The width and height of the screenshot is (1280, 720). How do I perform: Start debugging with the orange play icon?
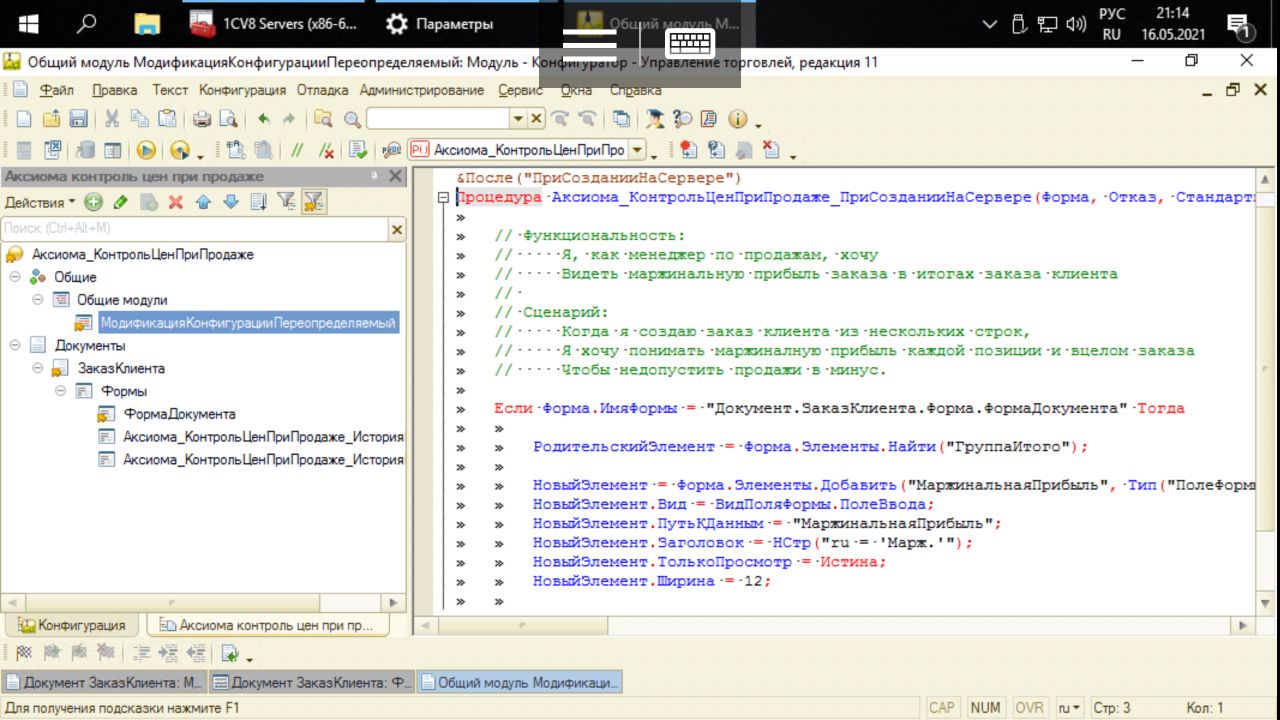coord(146,150)
